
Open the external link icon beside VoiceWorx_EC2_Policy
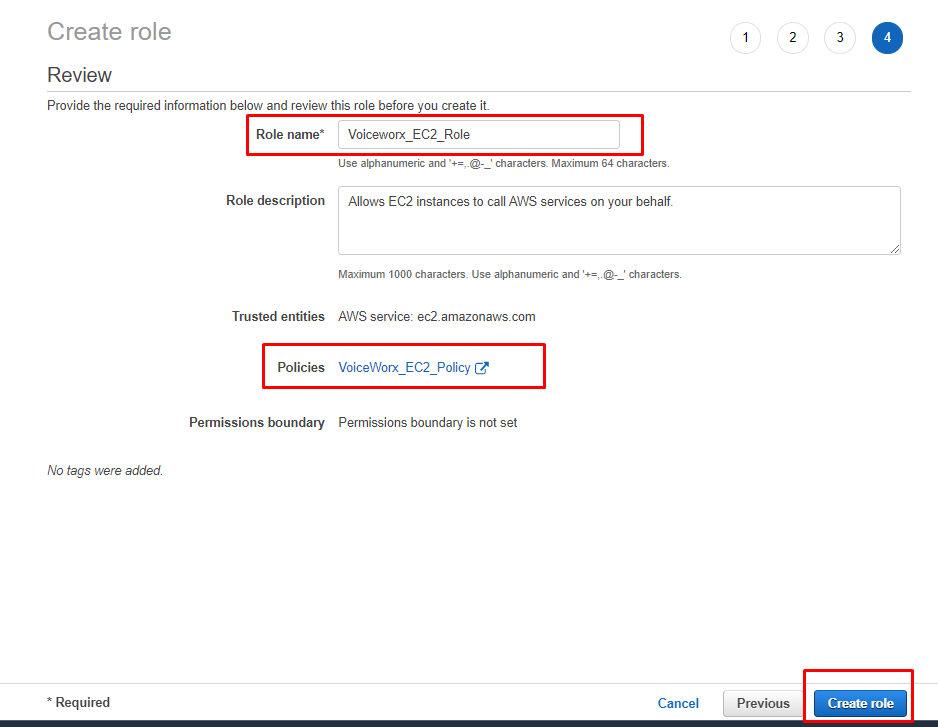(x=482, y=368)
